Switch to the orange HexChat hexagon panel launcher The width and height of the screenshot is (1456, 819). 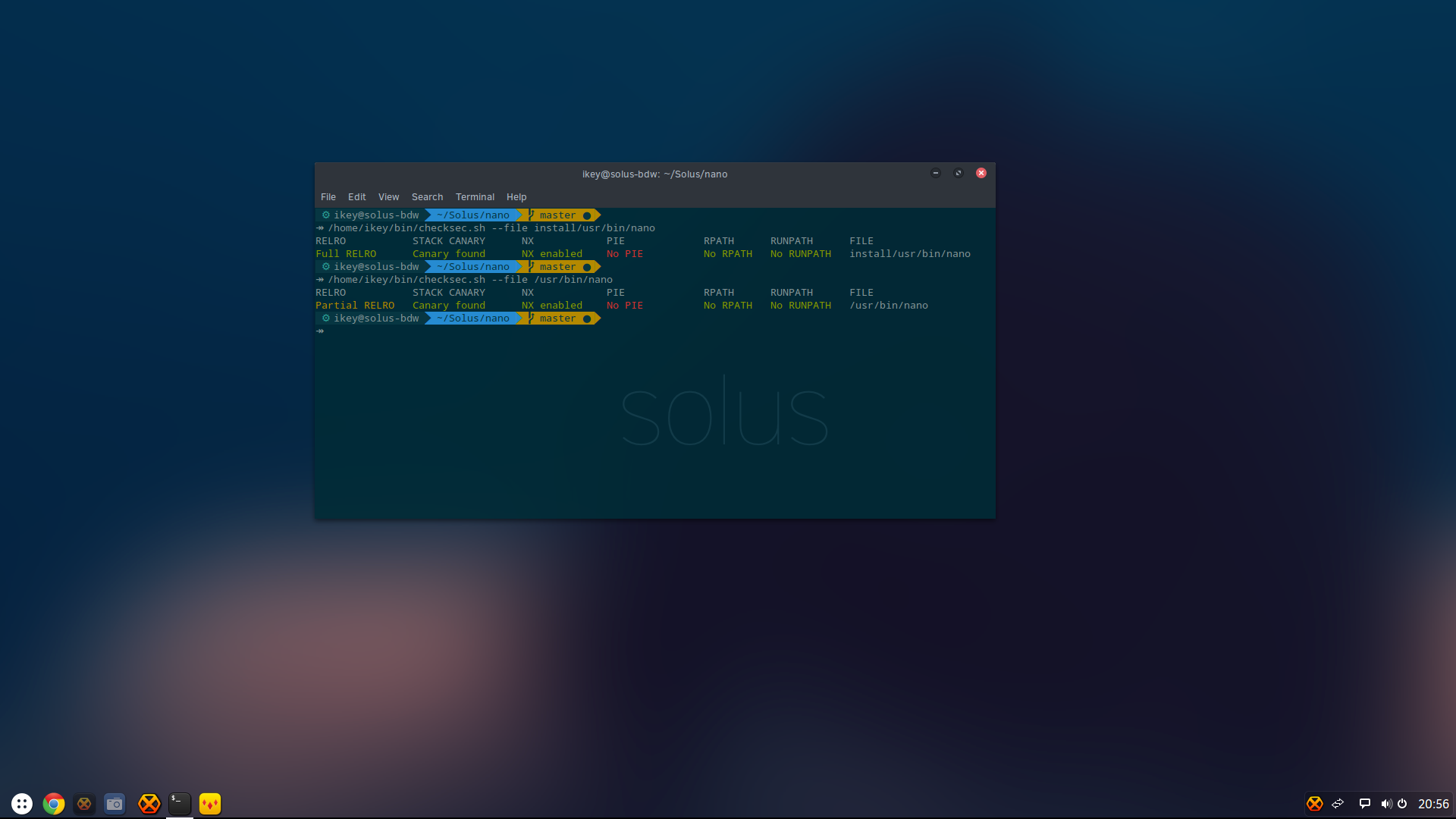(x=149, y=804)
